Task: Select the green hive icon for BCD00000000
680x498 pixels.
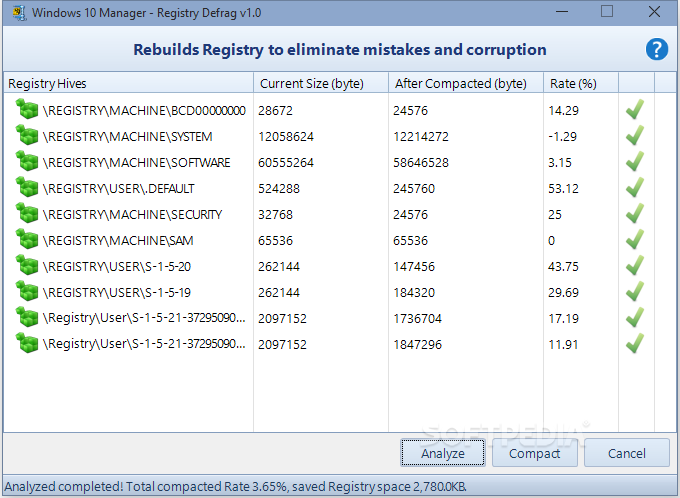Action: (x=27, y=109)
